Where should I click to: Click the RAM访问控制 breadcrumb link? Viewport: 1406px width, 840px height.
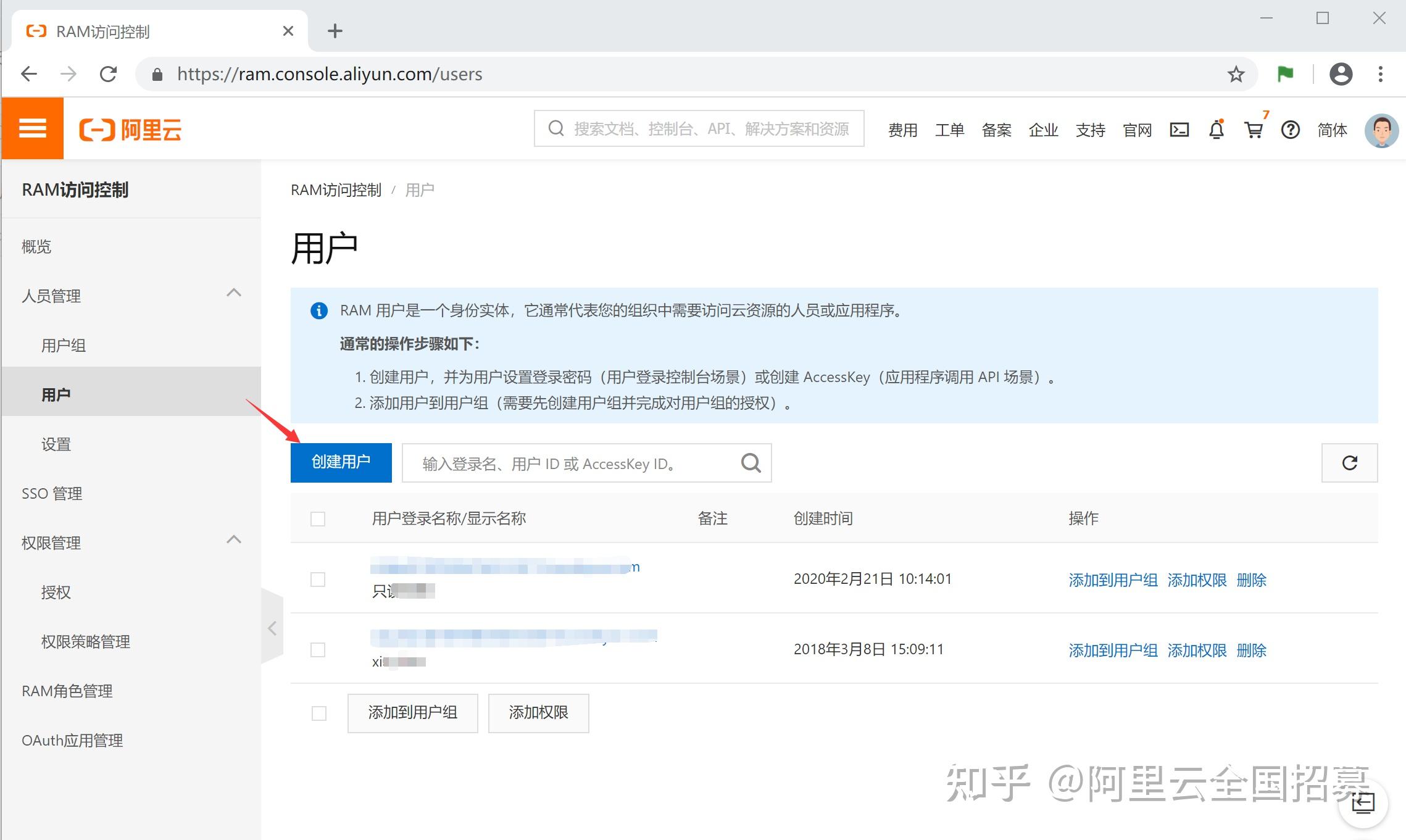pos(336,190)
